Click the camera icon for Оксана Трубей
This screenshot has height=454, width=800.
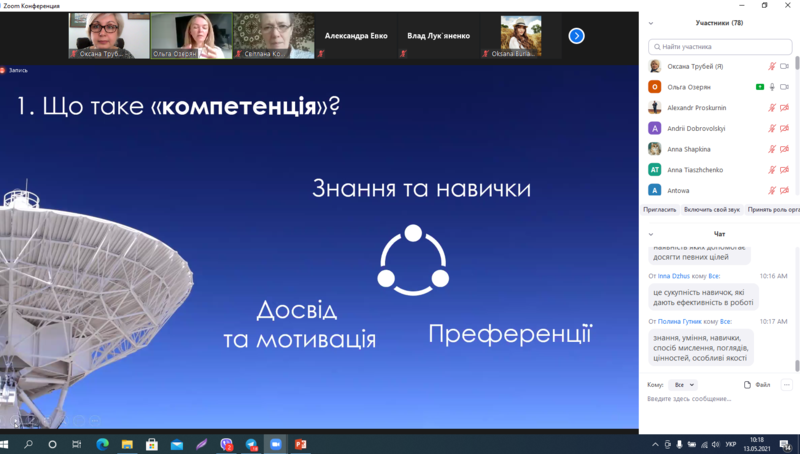(784, 66)
